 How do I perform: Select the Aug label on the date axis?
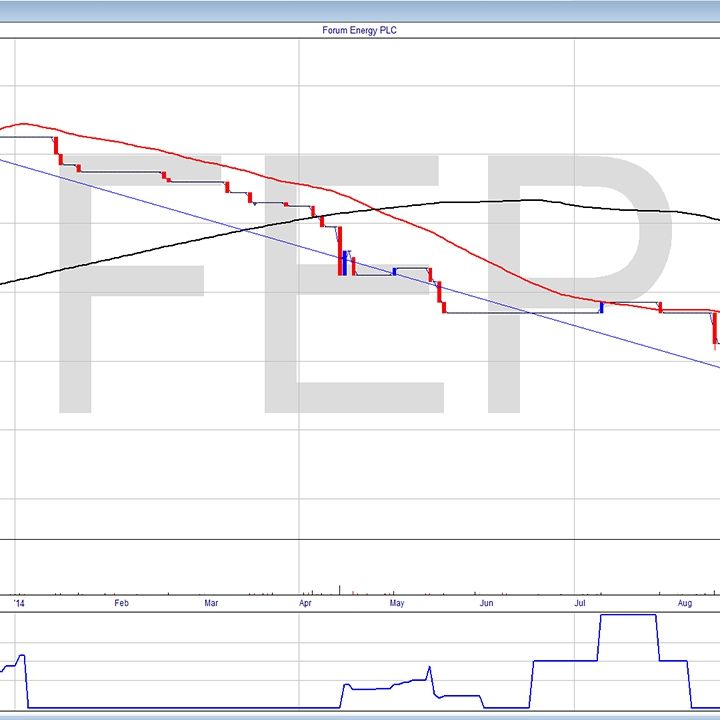point(684,604)
